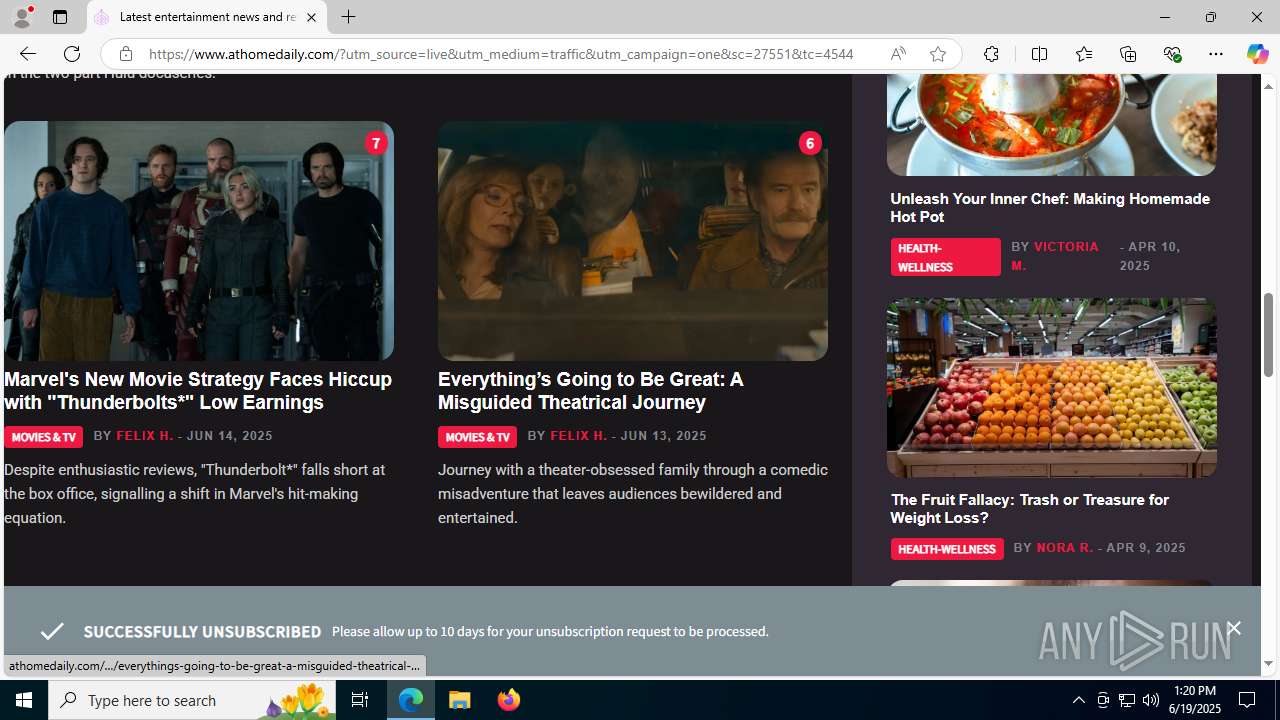Open Task View
The height and width of the screenshot is (720, 1280).
pyautogui.click(x=360, y=700)
